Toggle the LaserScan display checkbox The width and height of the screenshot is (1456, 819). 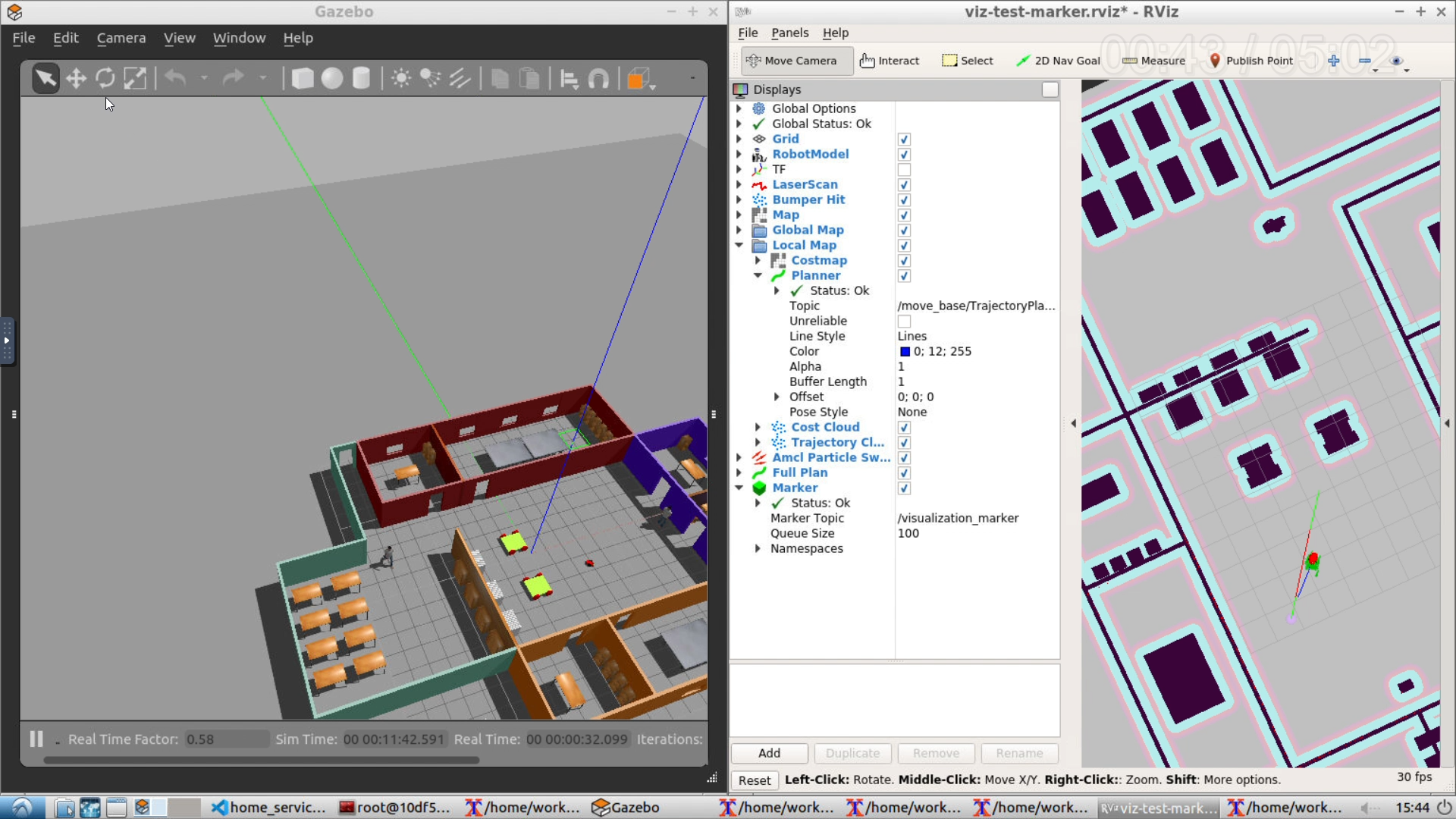pos(904,184)
